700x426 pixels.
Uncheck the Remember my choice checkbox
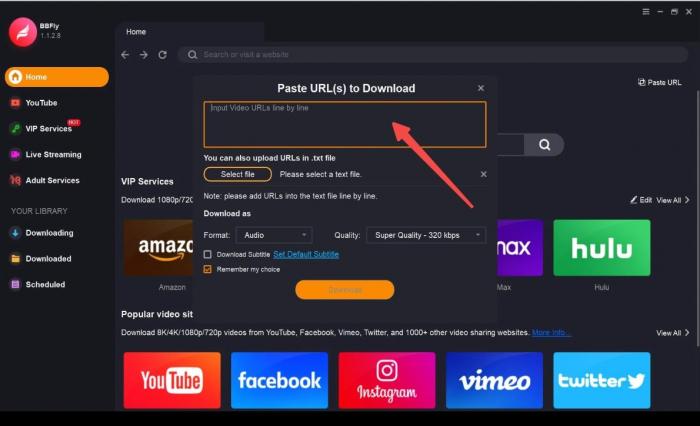[x=208, y=269]
